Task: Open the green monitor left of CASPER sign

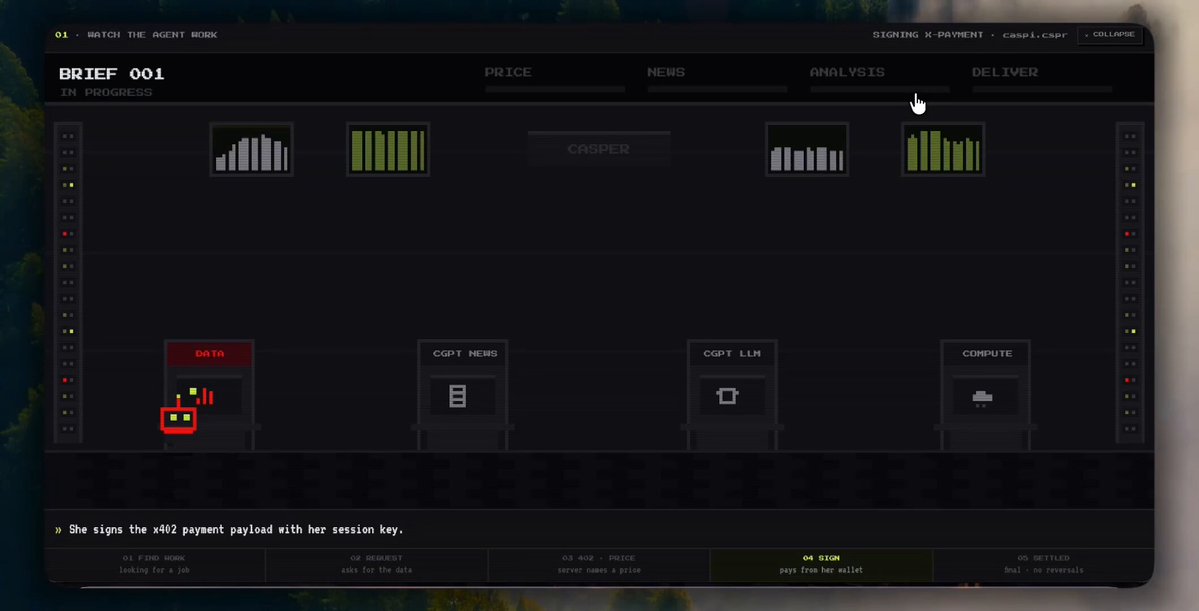Action: (388, 149)
